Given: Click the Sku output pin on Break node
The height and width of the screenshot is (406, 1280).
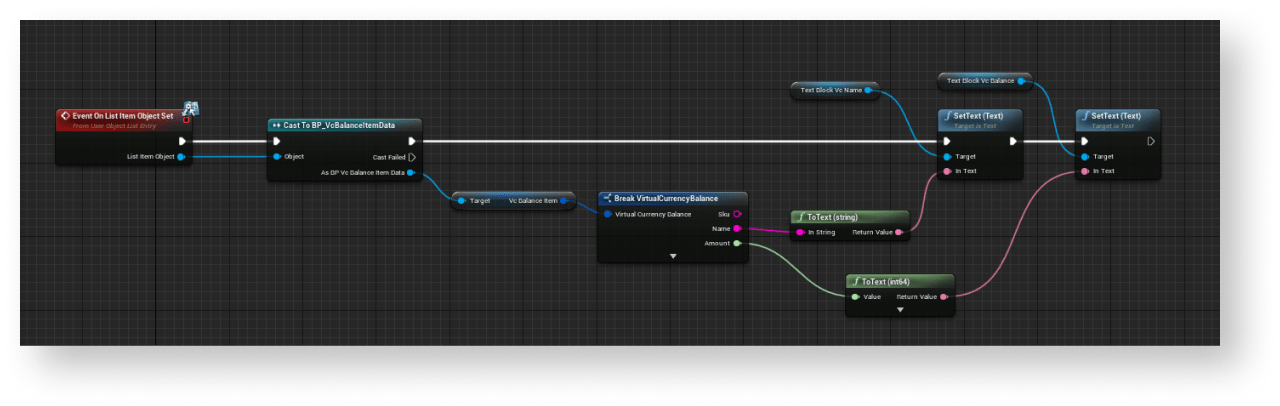Looking at the screenshot, I should click(737, 214).
